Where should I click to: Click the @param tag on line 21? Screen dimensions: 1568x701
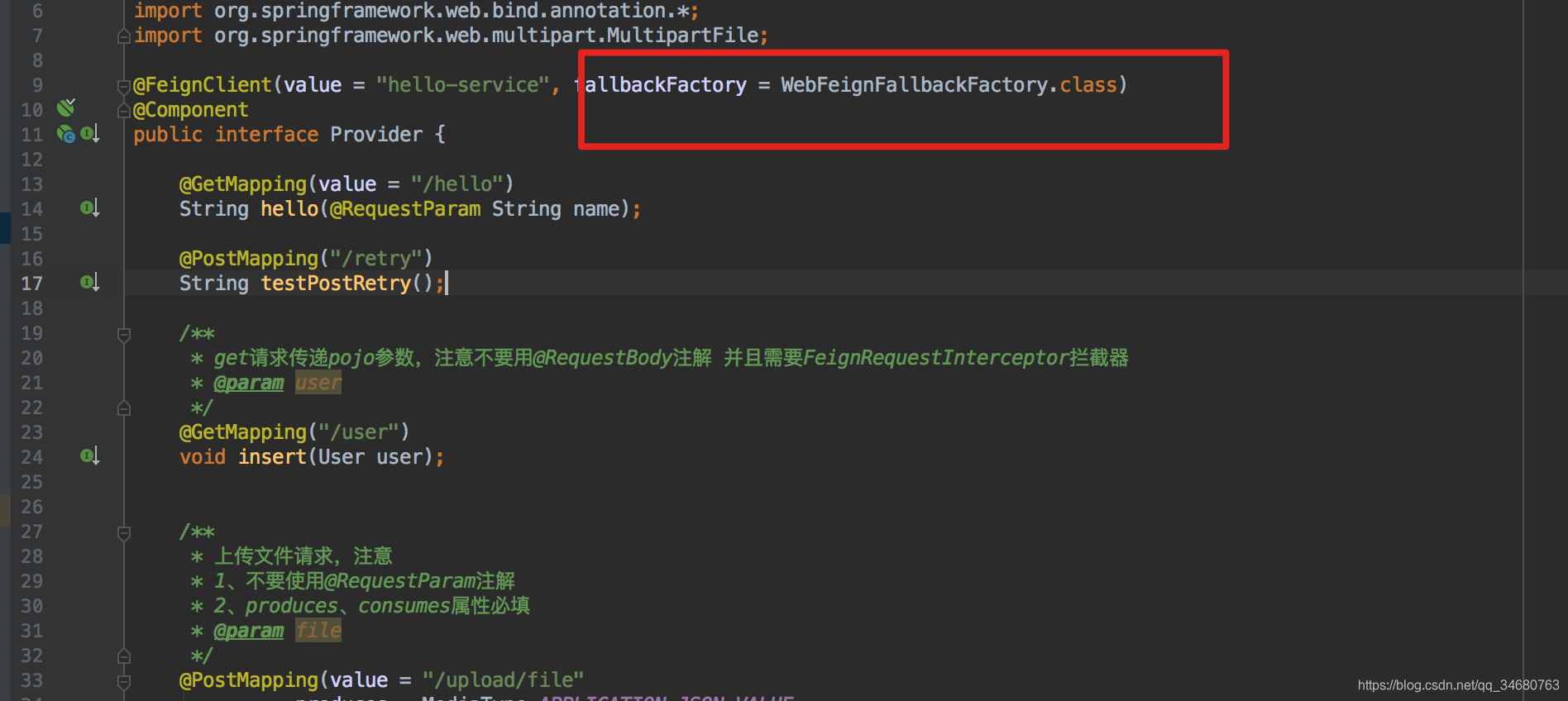click(249, 383)
